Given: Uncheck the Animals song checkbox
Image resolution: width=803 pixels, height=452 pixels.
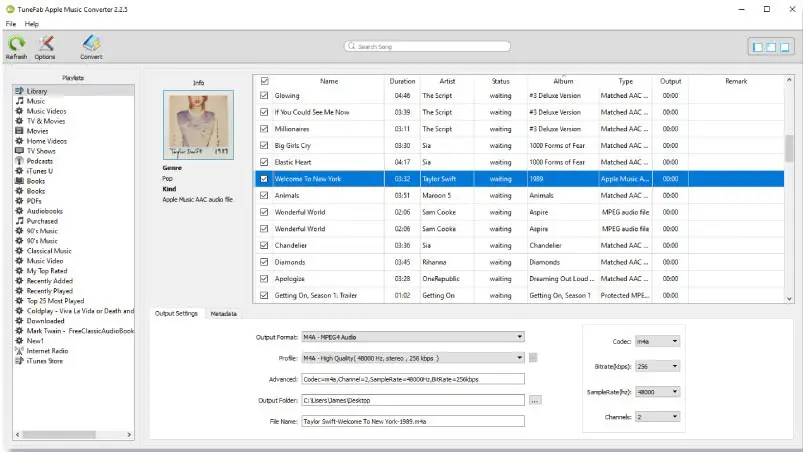Looking at the screenshot, I should pos(264,195).
